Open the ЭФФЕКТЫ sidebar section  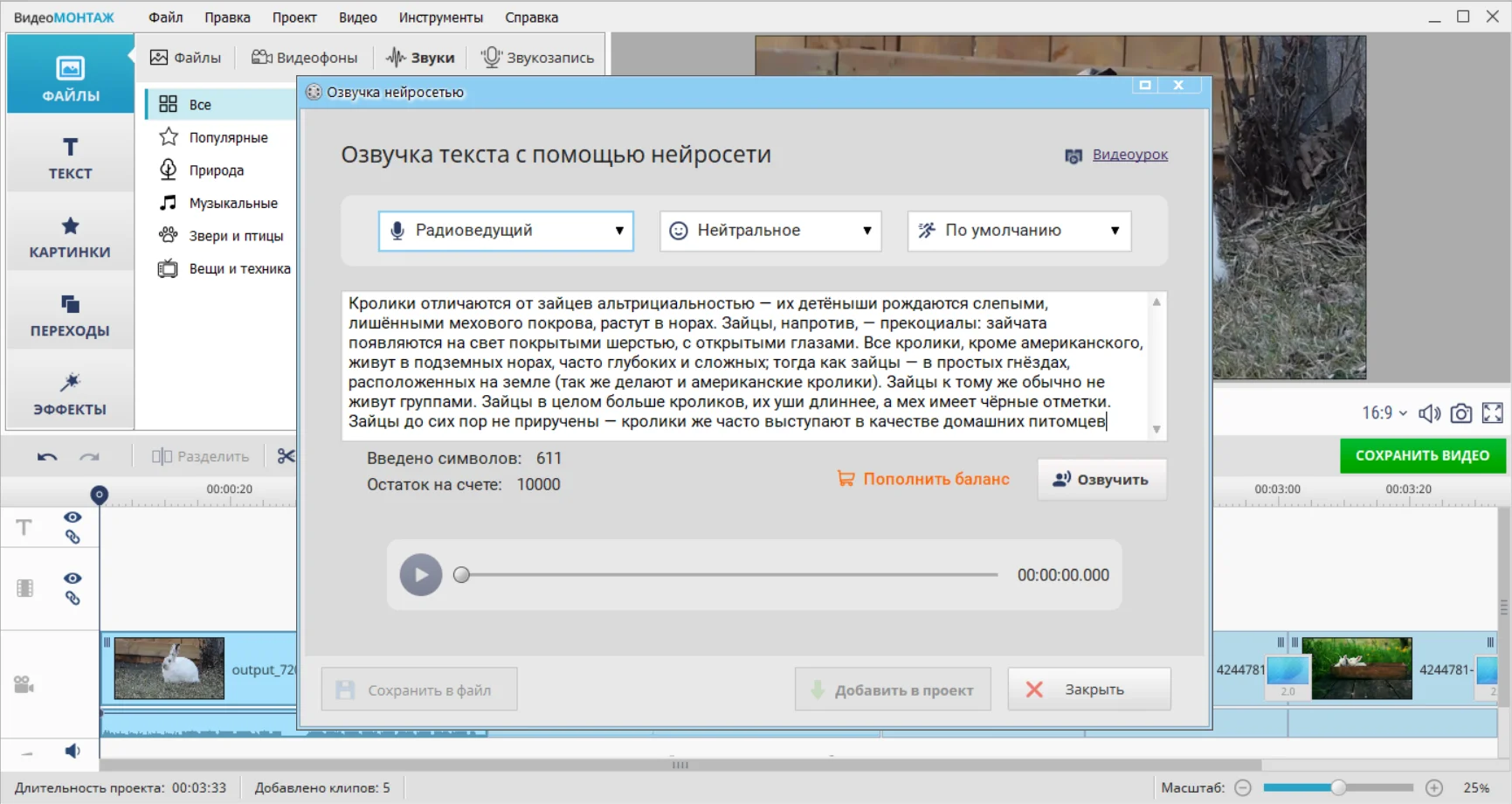70,394
